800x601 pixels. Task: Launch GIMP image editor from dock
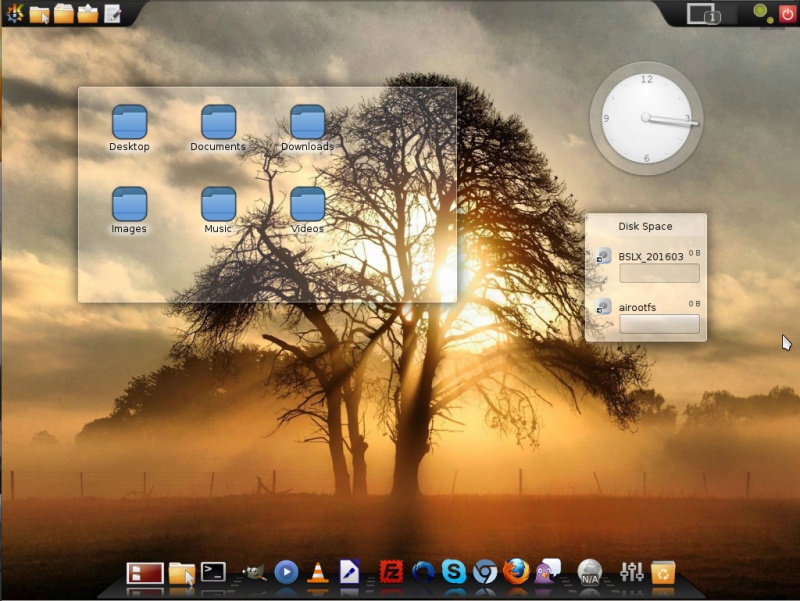255,572
